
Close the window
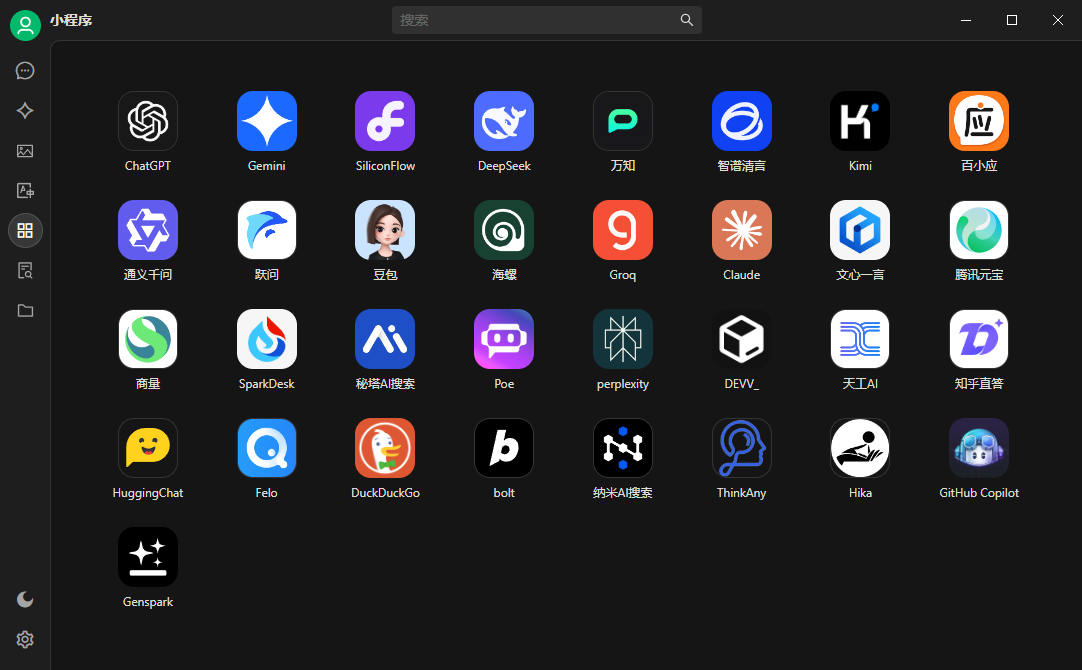pos(1058,20)
